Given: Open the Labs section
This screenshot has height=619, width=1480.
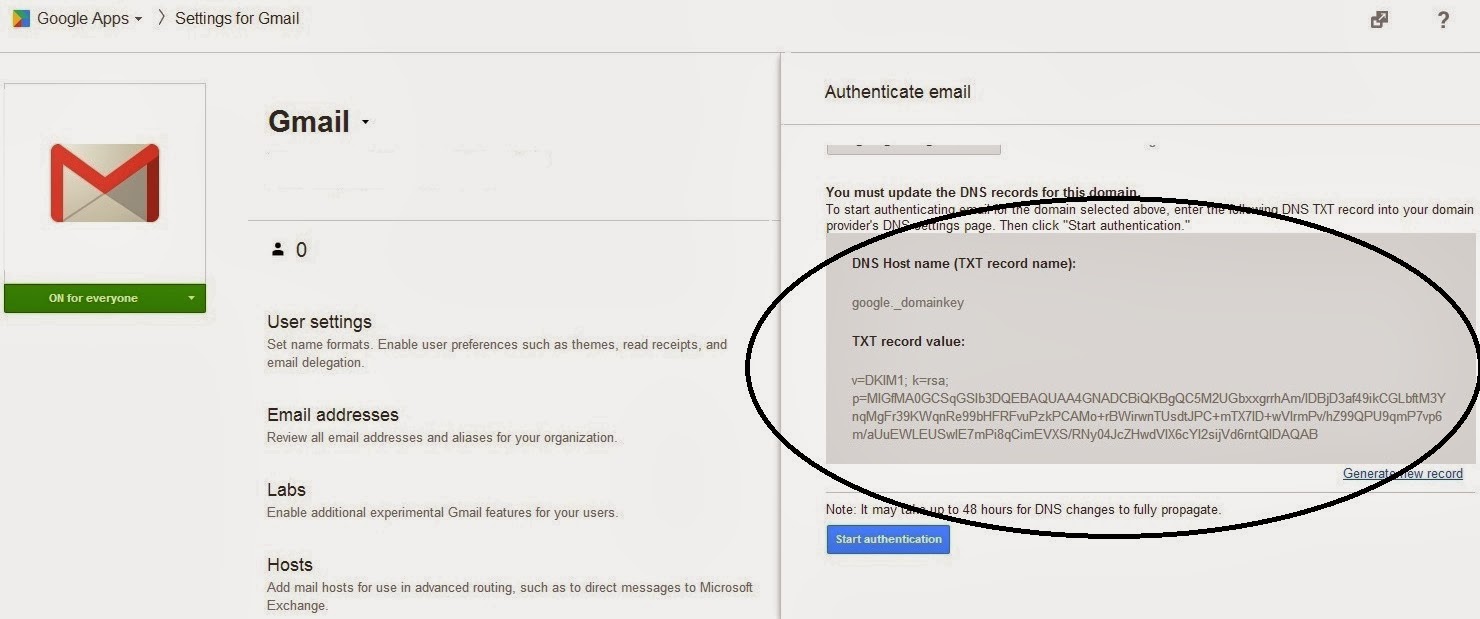Looking at the screenshot, I should 286,490.
